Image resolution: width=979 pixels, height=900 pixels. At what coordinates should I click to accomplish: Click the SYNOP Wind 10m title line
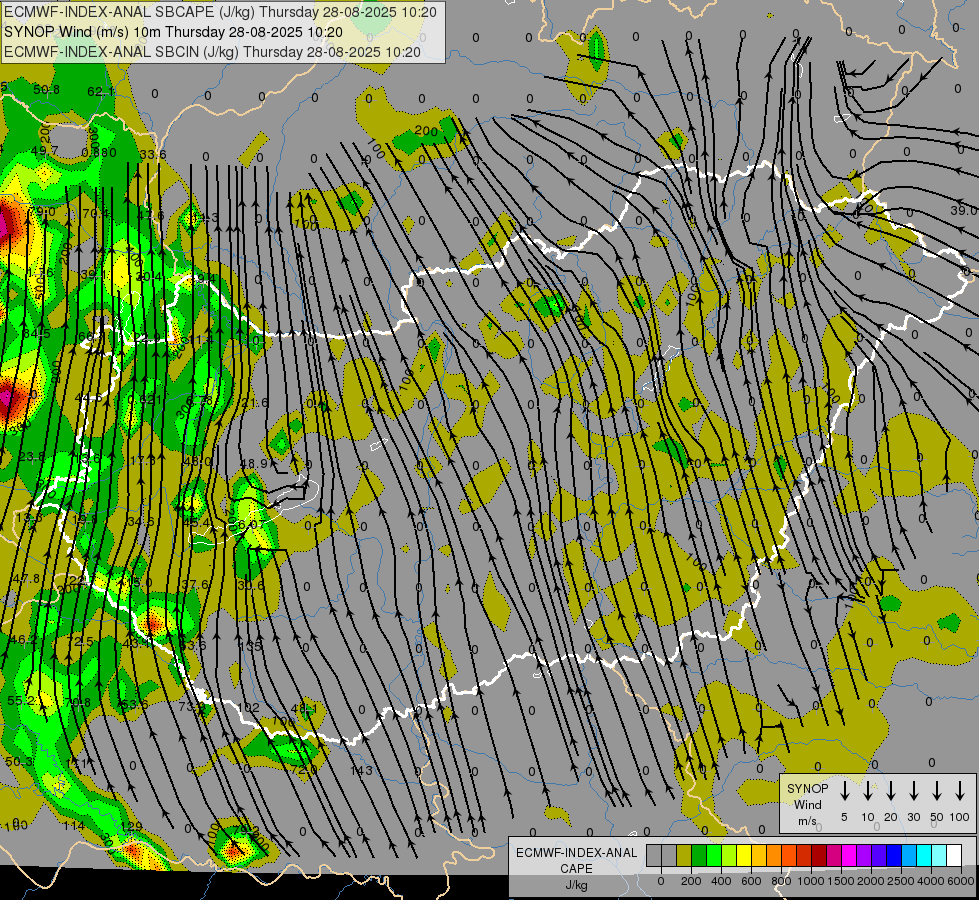(x=173, y=32)
